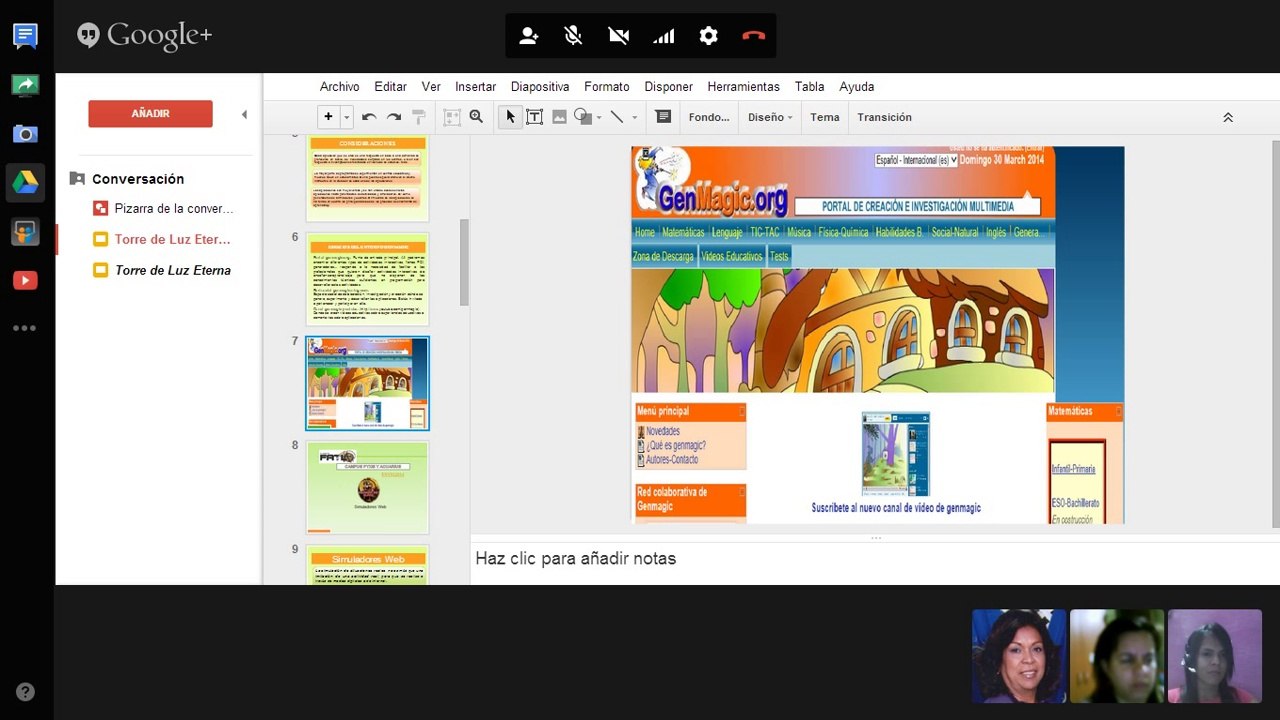Screen dimensions: 1280x720
Task: Collapse the toolbar with double chevron
Action: (x=1228, y=117)
